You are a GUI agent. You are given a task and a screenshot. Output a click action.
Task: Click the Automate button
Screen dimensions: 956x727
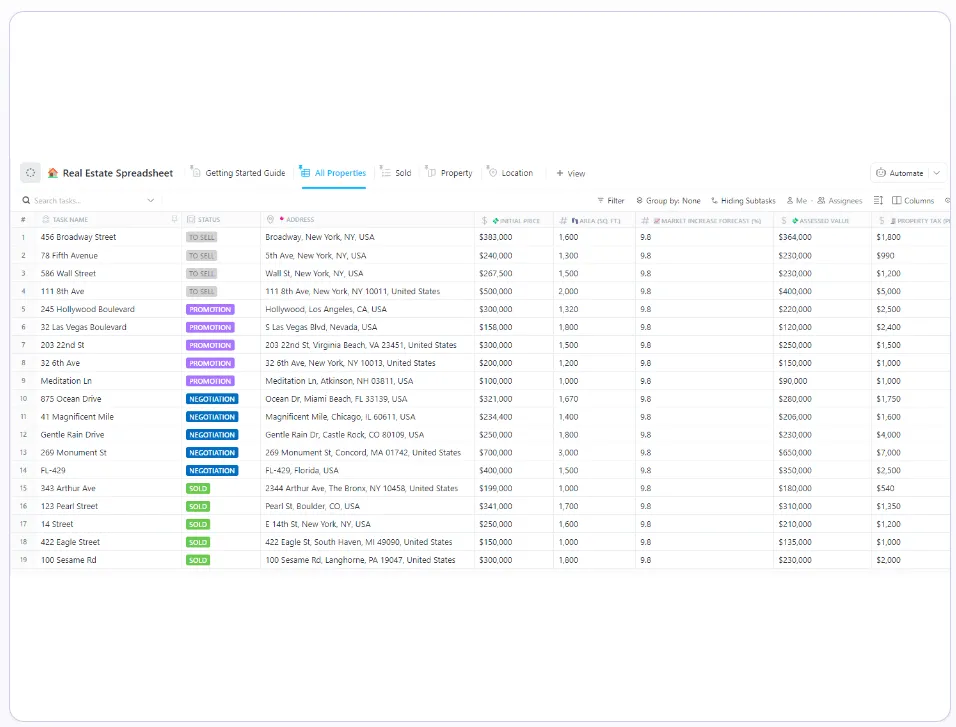coord(899,173)
